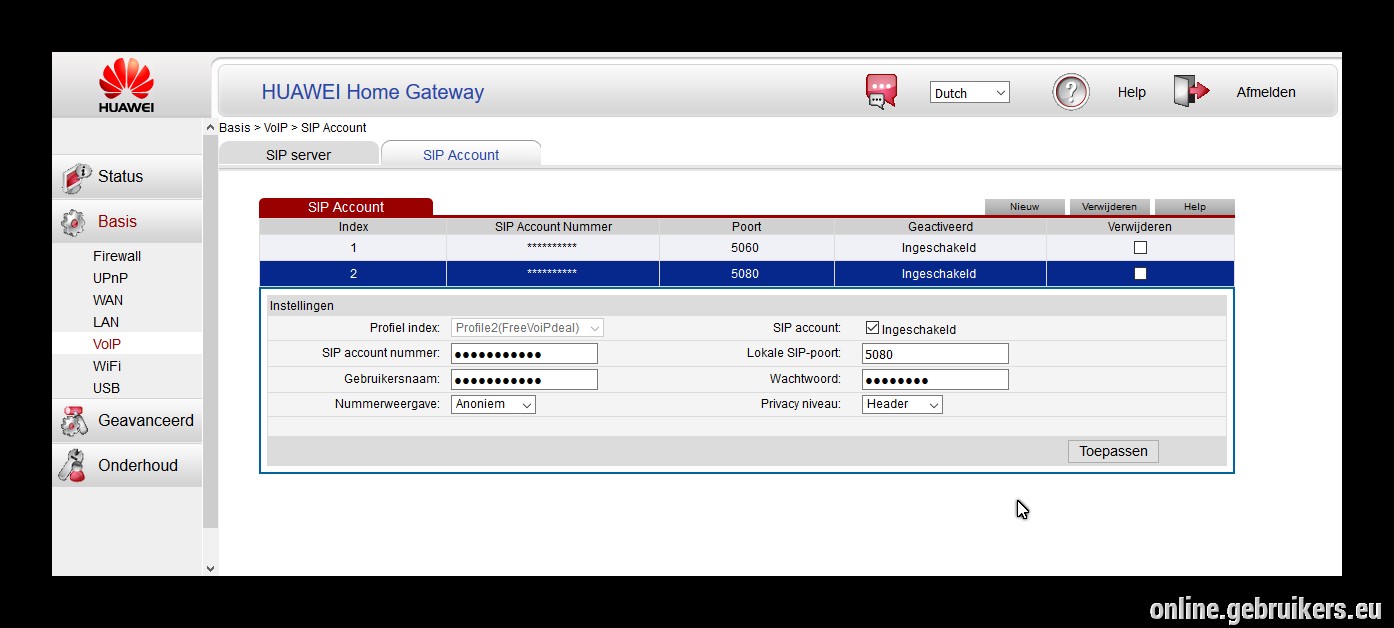The height and width of the screenshot is (628, 1394).
Task: Open the red chat message icon
Action: tap(881, 92)
